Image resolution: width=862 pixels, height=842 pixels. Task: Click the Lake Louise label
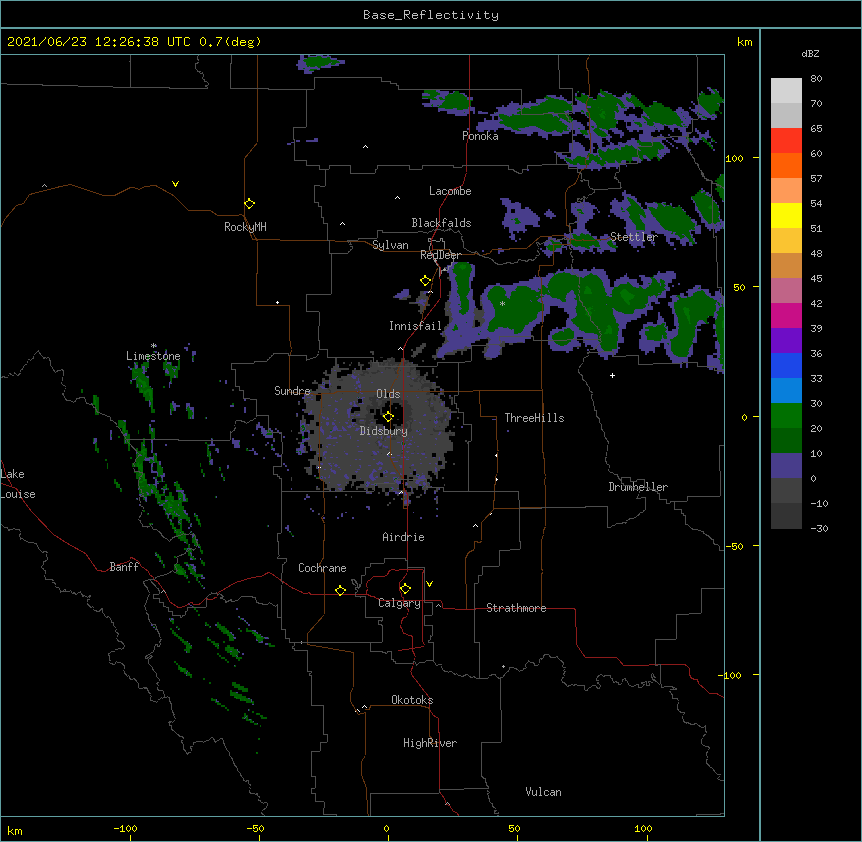[18, 484]
